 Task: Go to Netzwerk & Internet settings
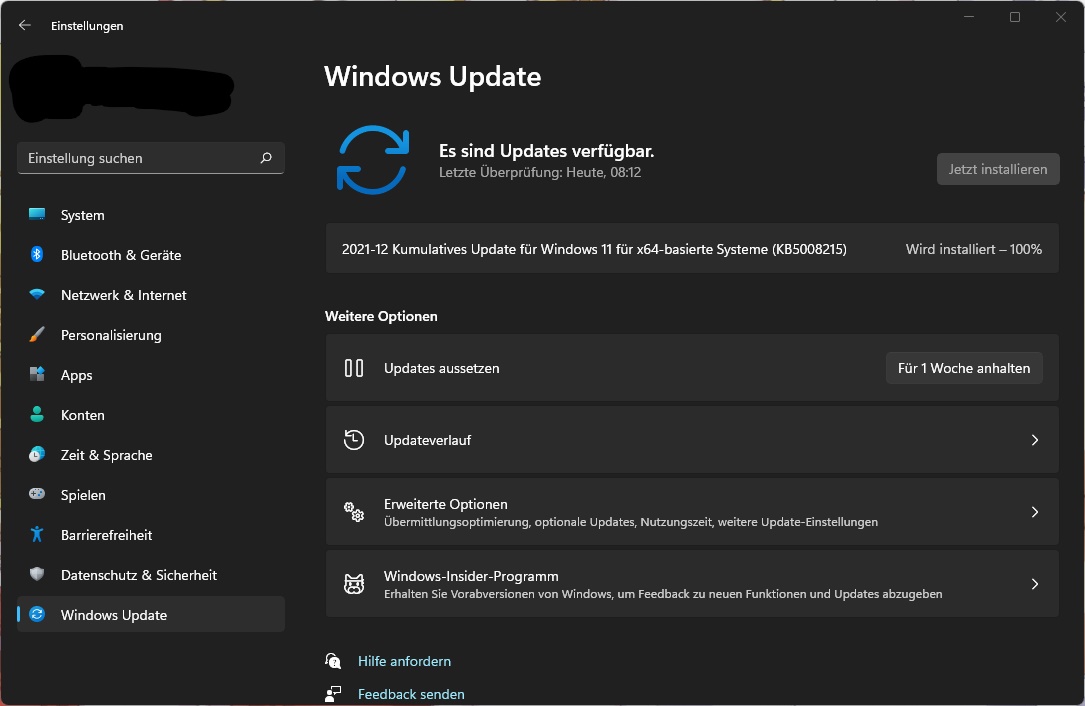coord(151,296)
